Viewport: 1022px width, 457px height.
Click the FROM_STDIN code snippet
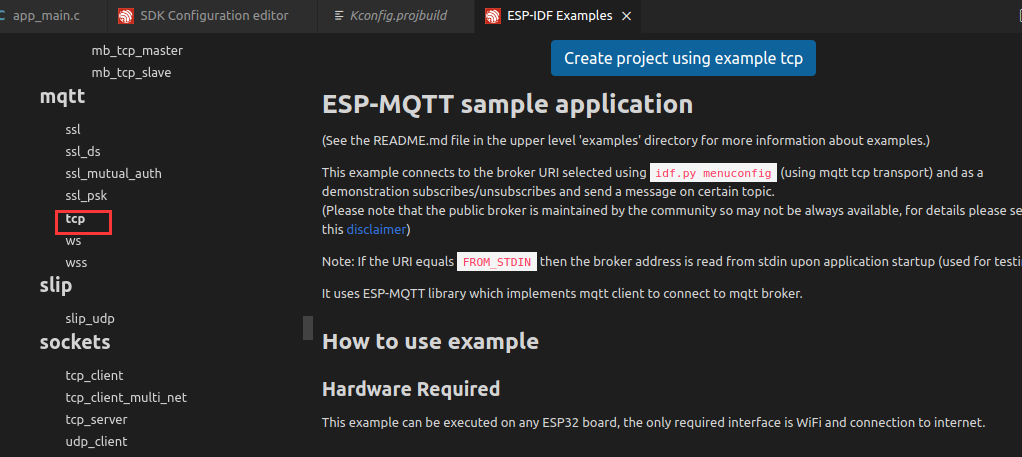pyautogui.click(x=497, y=262)
